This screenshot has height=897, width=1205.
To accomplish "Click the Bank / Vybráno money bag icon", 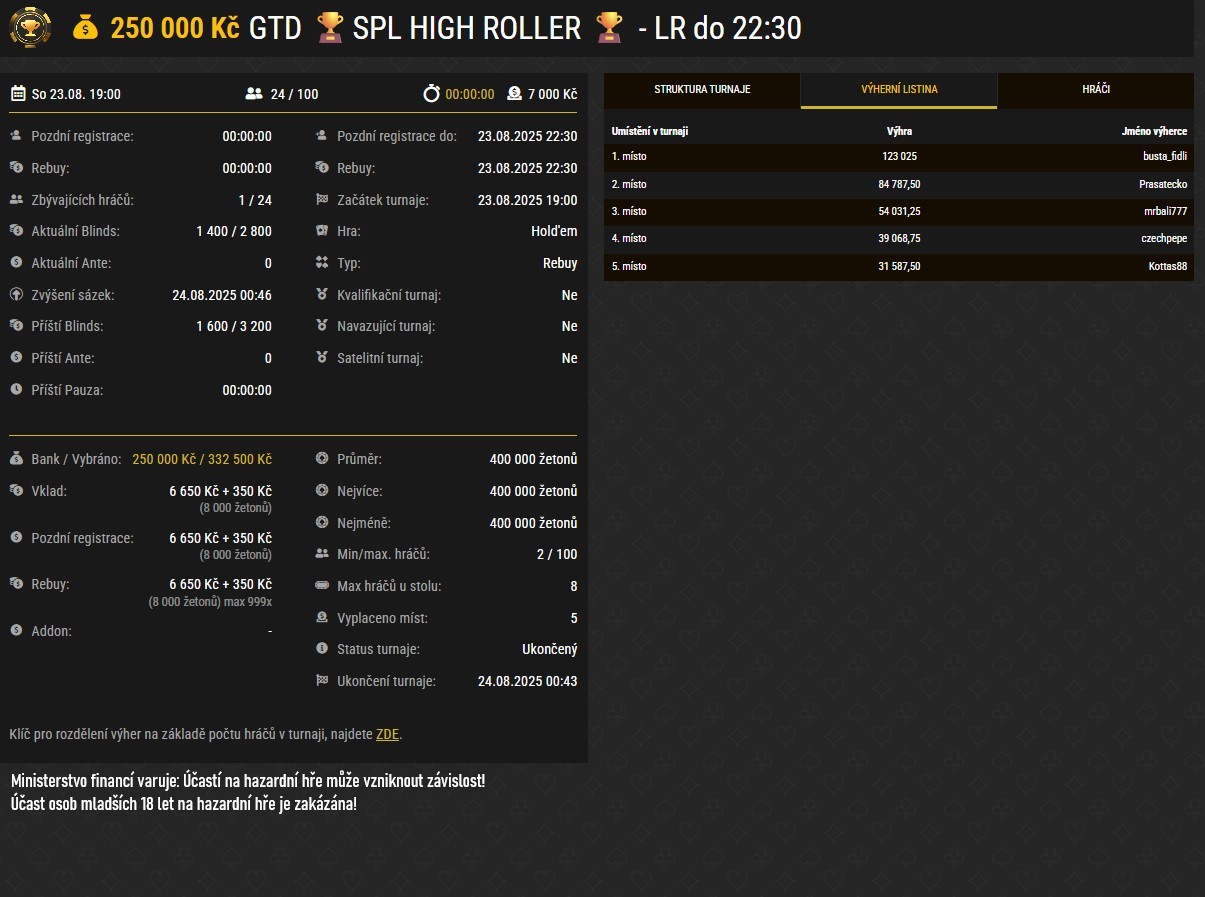I will pyautogui.click(x=16, y=459).
